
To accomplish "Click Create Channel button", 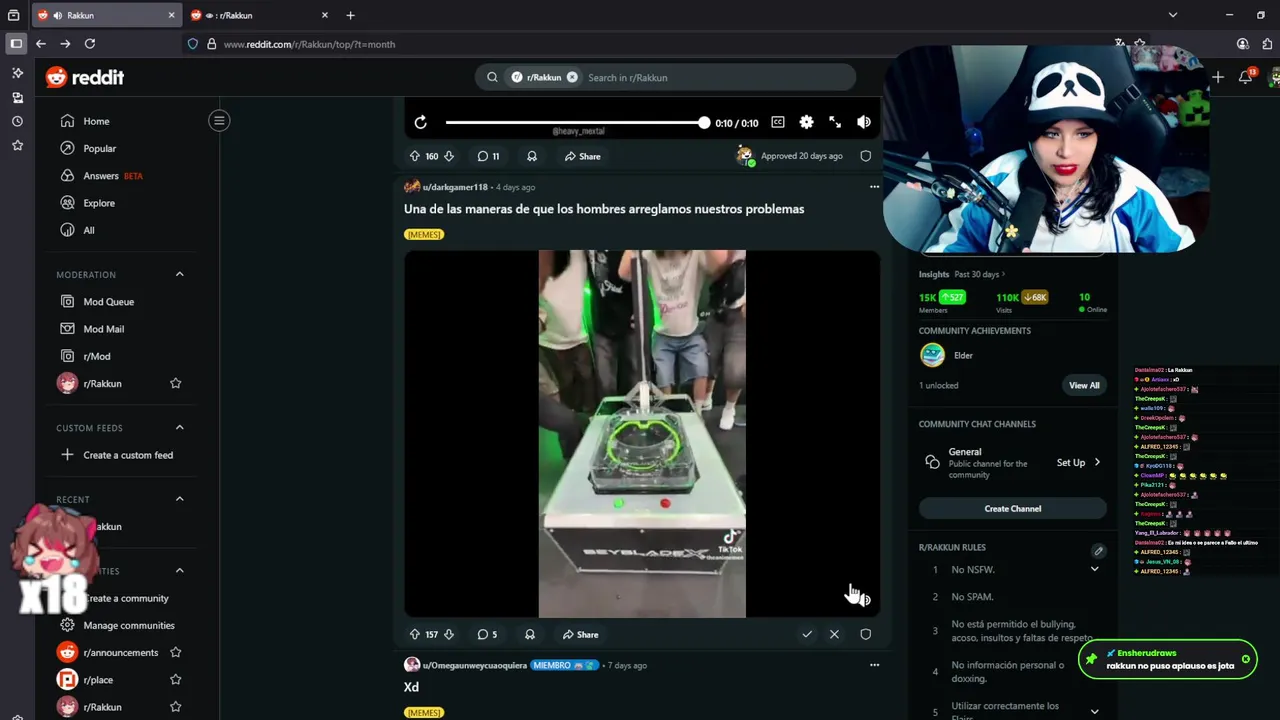I will (1013, 508).
